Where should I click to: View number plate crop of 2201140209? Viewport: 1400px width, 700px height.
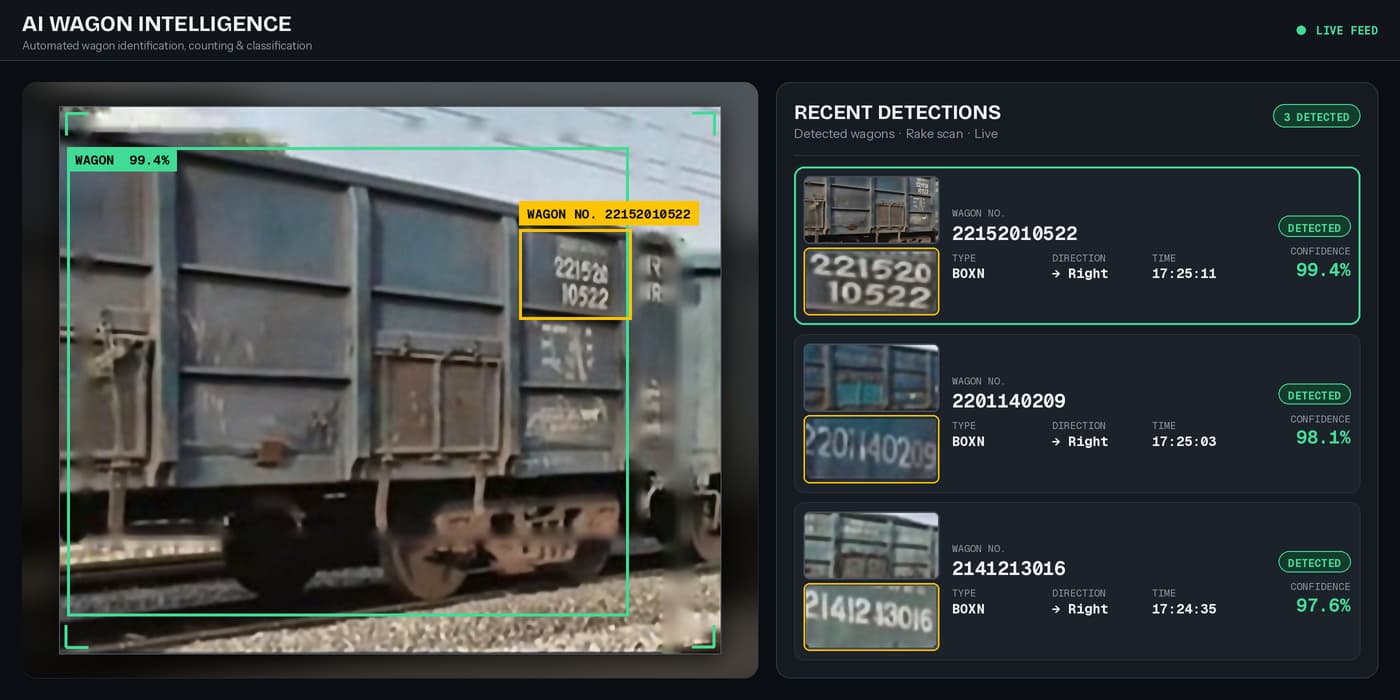click(871, 449)
